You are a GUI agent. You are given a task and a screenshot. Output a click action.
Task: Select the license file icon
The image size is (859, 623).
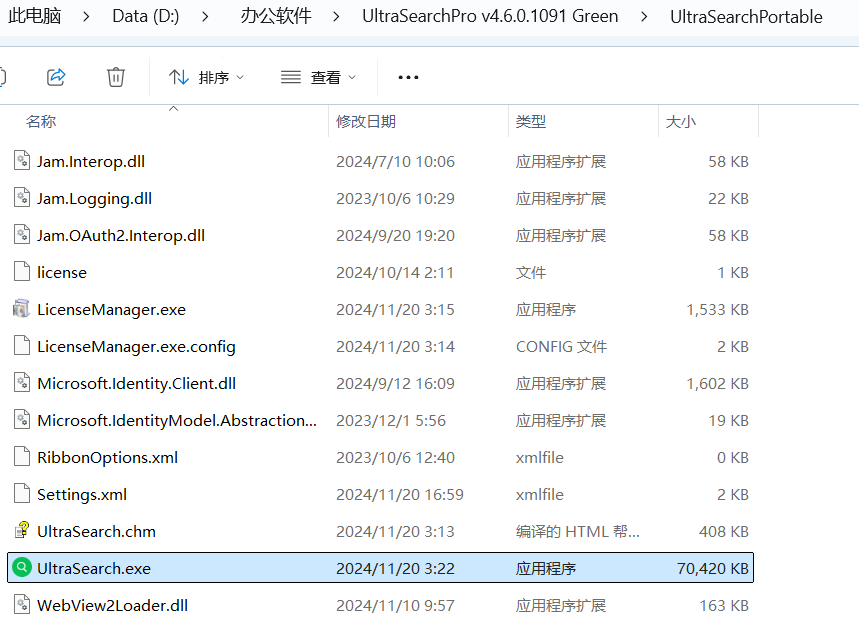22,271
